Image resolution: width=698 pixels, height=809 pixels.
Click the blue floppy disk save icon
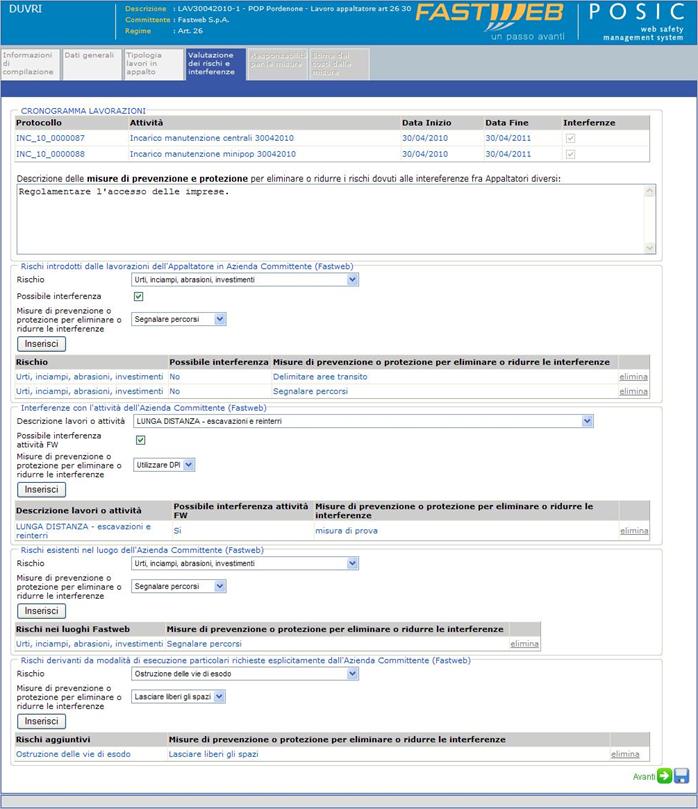tap(681, 776)
